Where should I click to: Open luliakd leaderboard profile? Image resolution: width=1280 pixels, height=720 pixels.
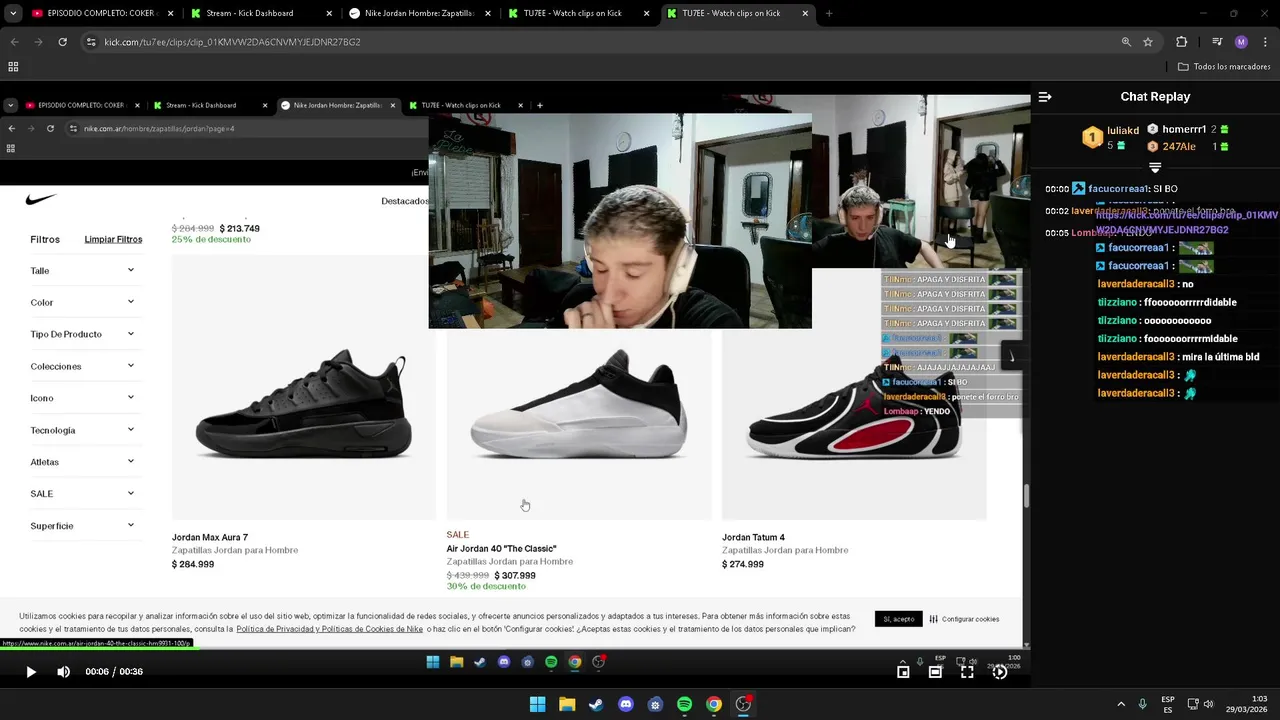coord(1112,137)
